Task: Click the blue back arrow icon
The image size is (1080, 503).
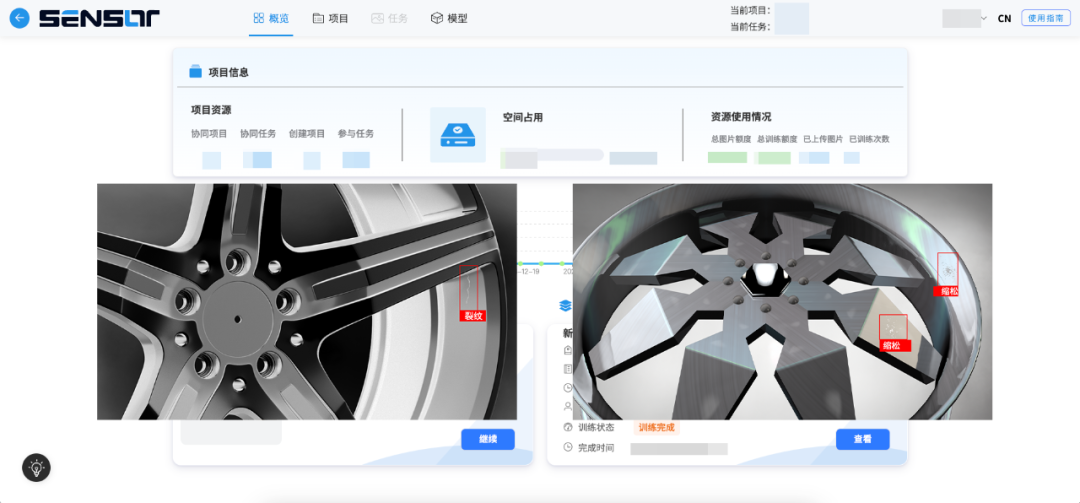Action: (19, 18)
